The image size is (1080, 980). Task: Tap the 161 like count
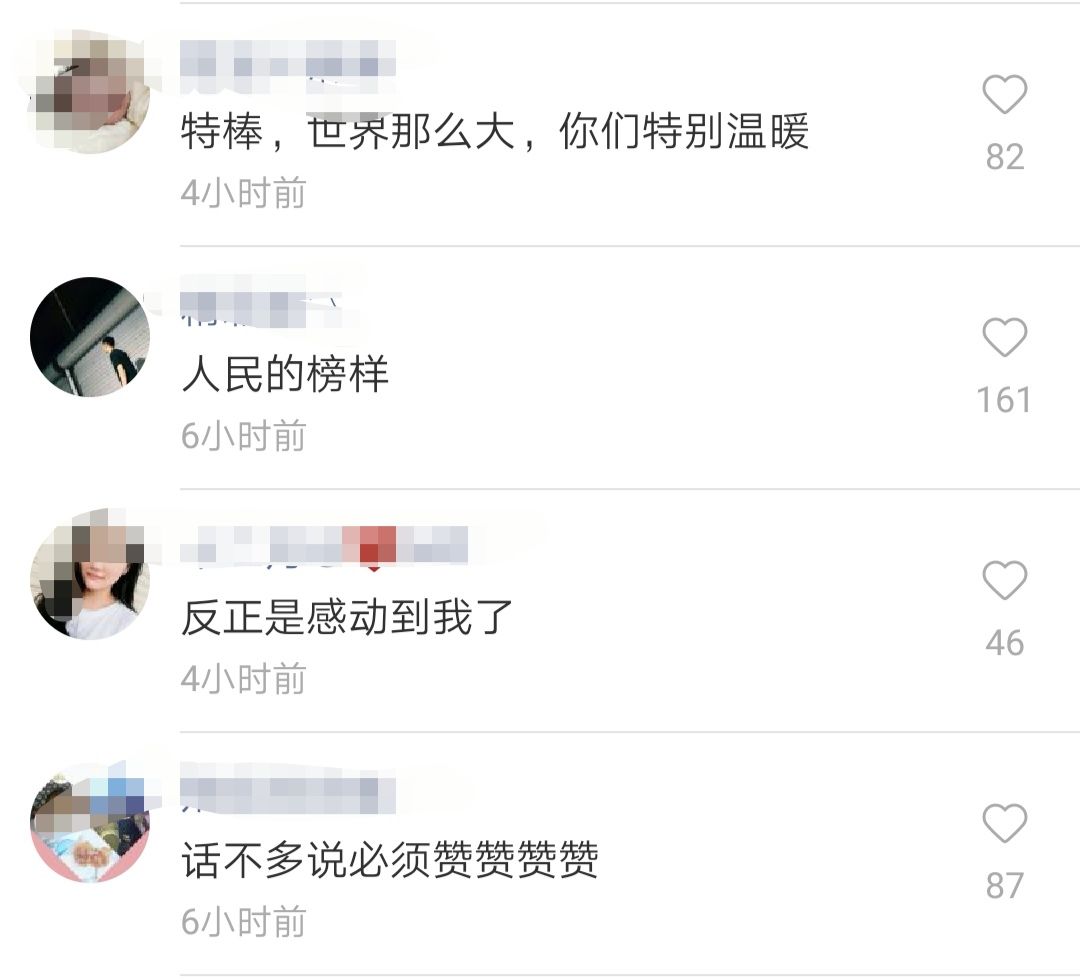1004,400
